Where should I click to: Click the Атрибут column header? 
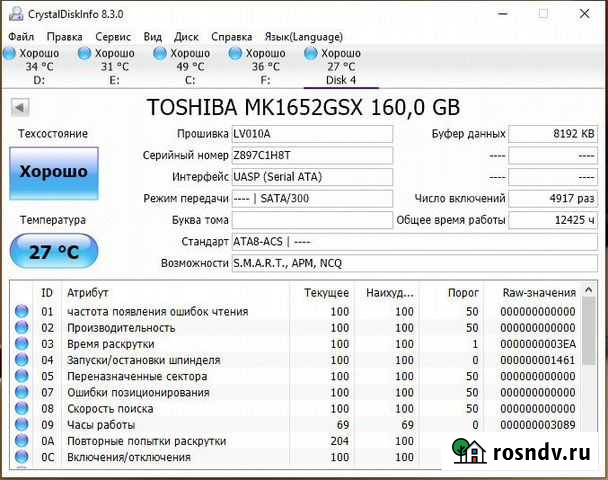(x=175, y=293)
